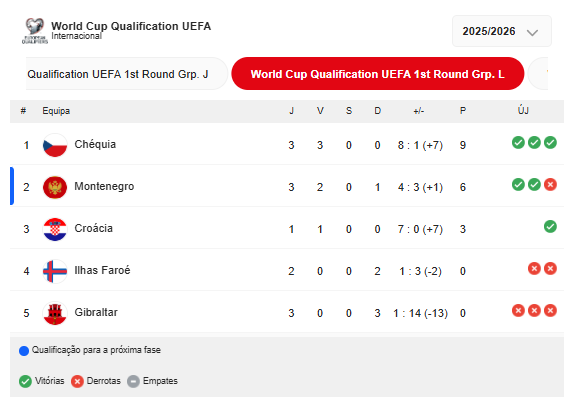Click the Ilhas Faroé flag icon

55,271
